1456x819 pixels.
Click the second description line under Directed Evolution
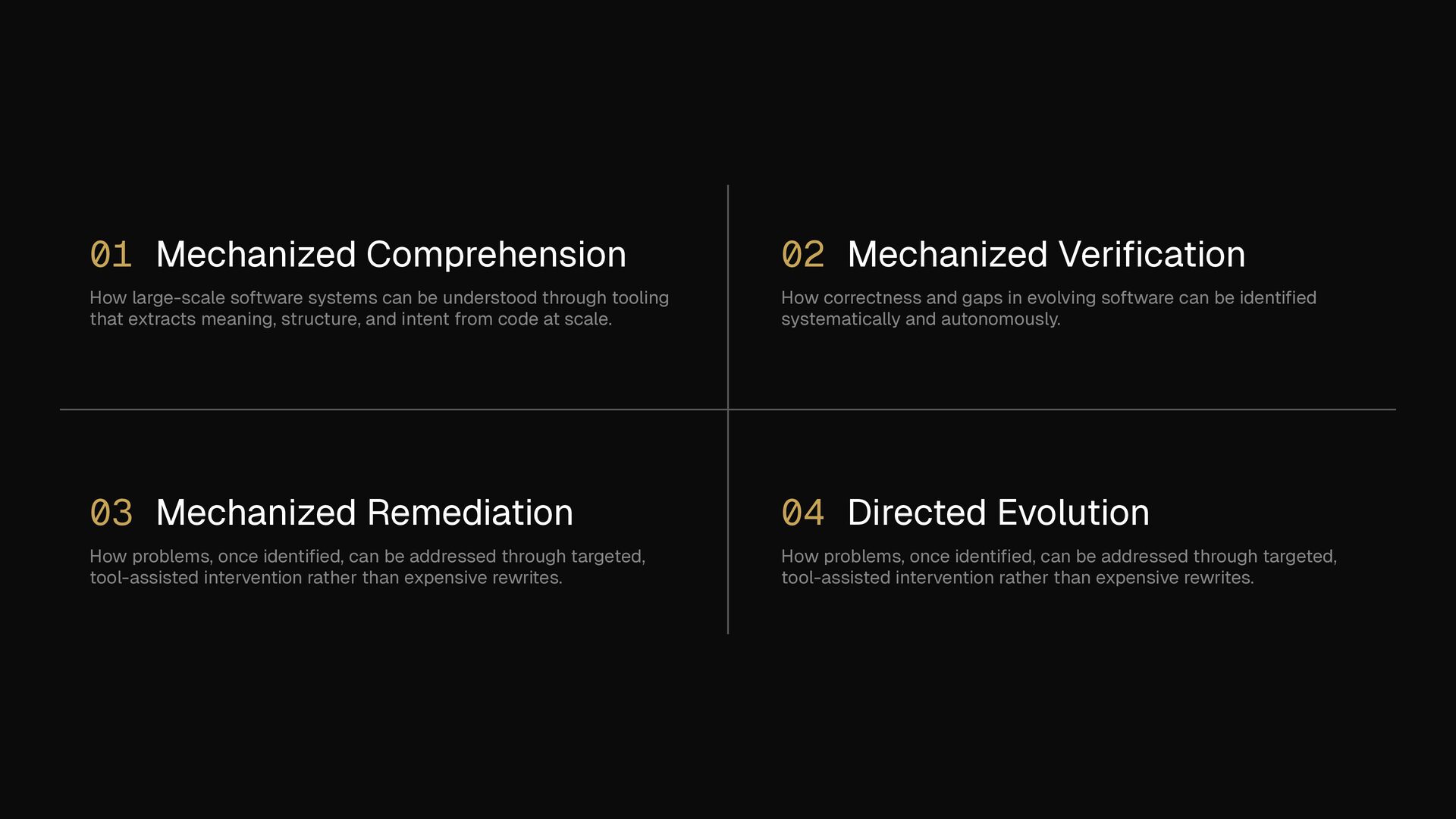[x=1018, y=578]
